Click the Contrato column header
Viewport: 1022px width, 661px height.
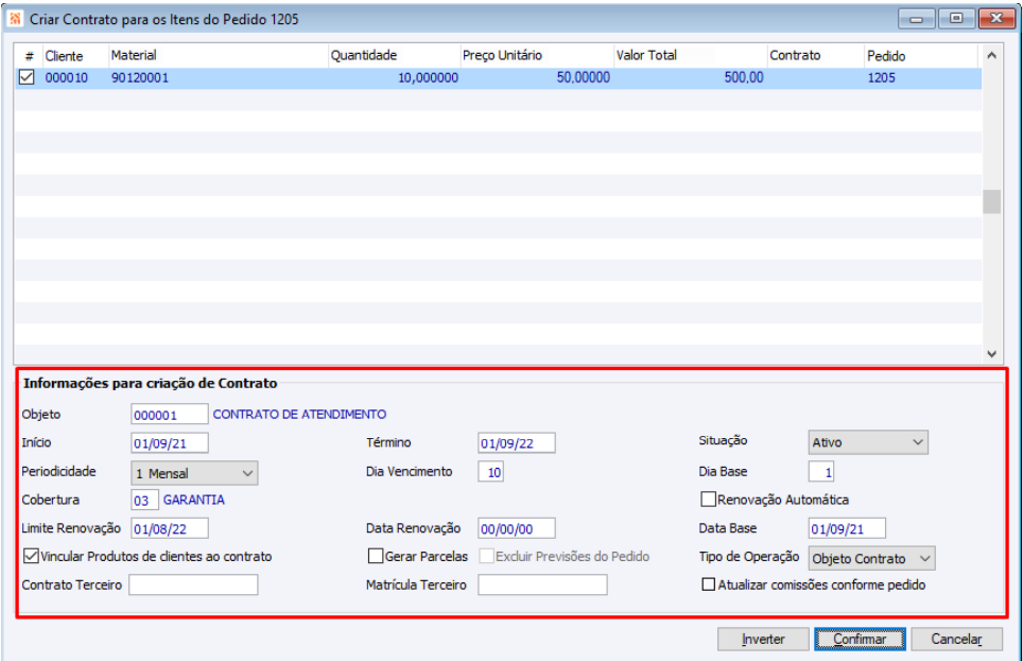[815, 56]
